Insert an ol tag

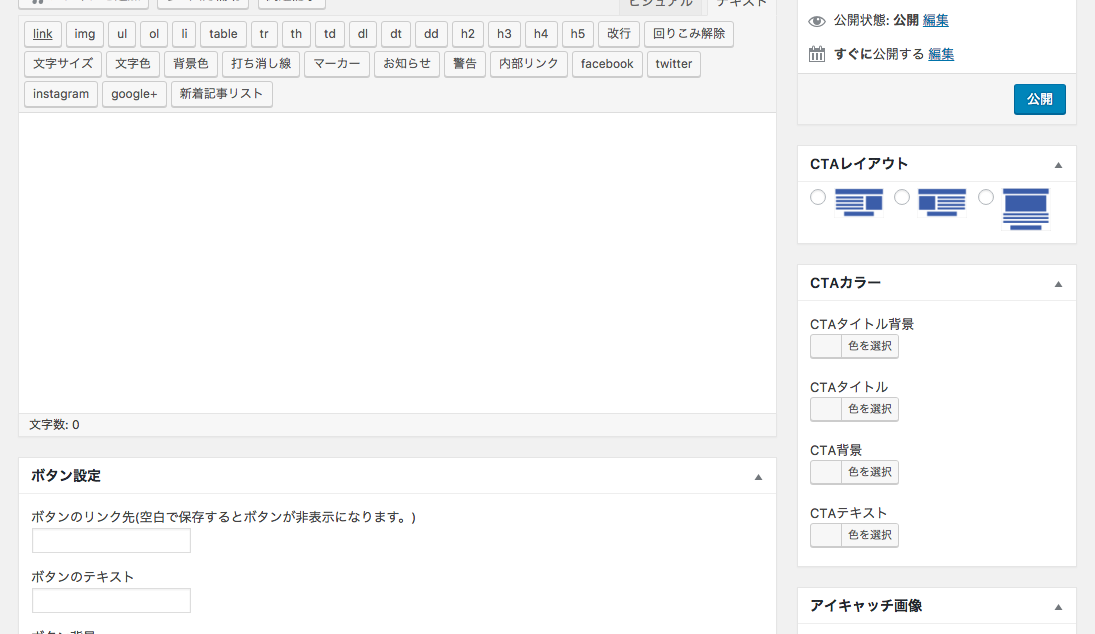[154, 34]
